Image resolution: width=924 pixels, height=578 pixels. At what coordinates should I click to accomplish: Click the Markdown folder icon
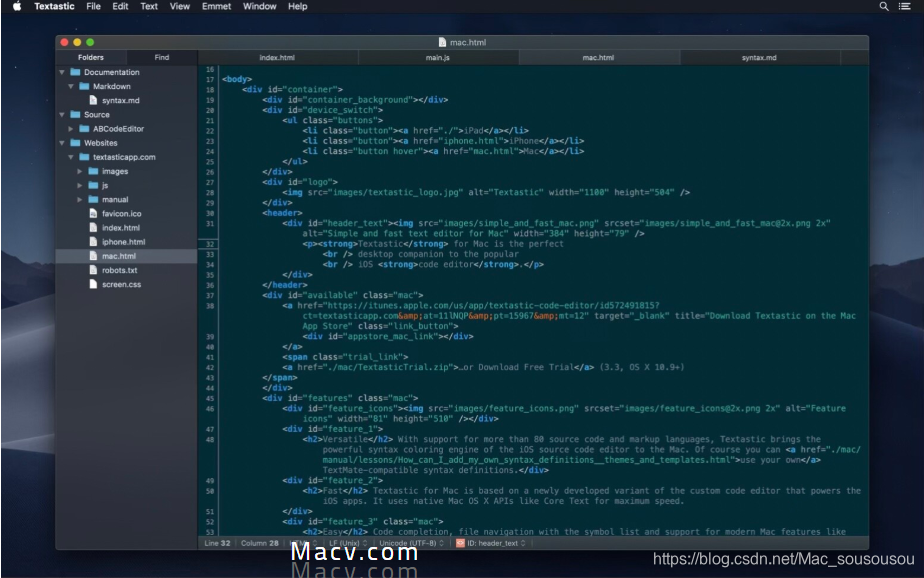[84, 86]
